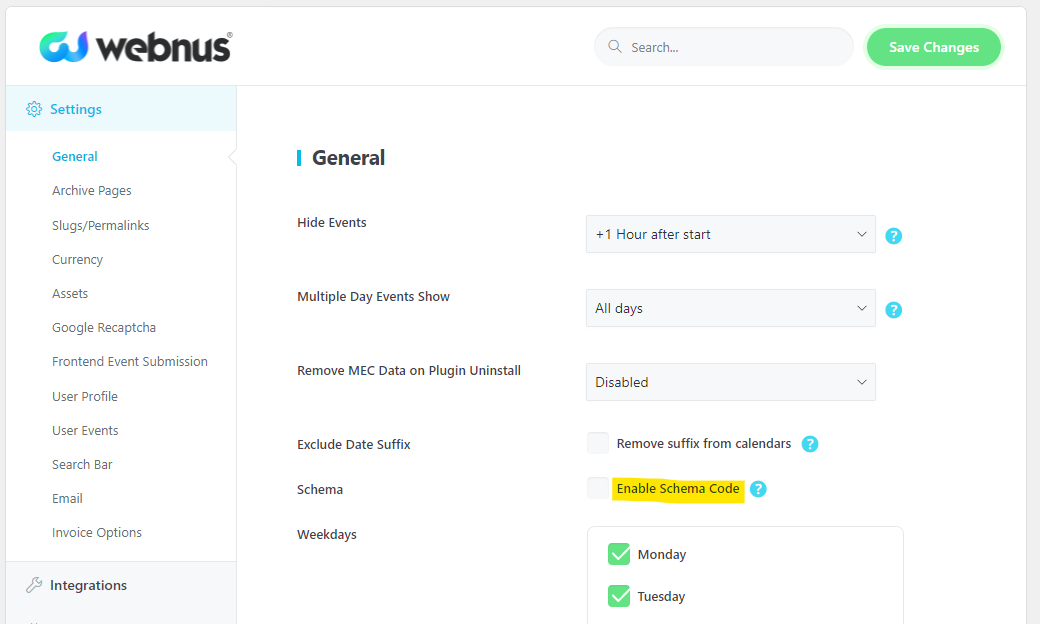The height and width of the screenshot is (624, 1040).
Task: Open the Hide Events dropdown
Action: 730,234
